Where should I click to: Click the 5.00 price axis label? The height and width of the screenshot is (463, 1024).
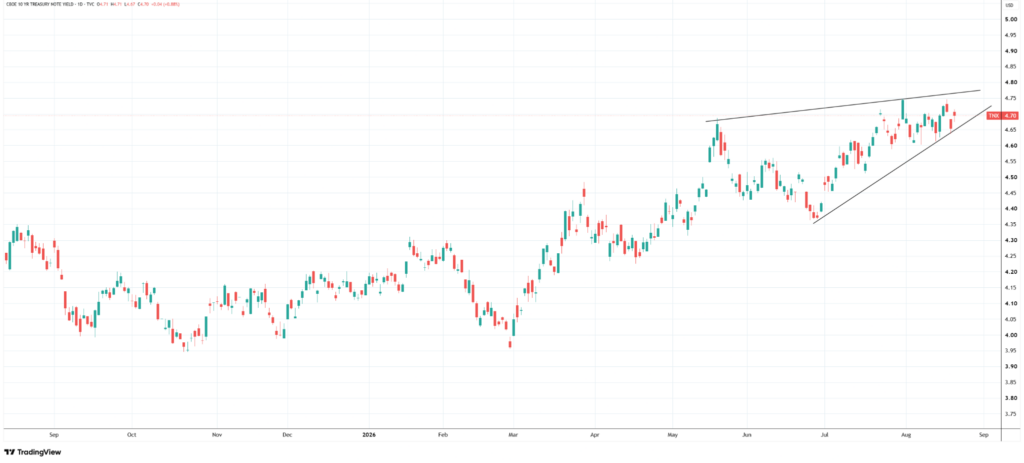click(x=1010, y=20)
